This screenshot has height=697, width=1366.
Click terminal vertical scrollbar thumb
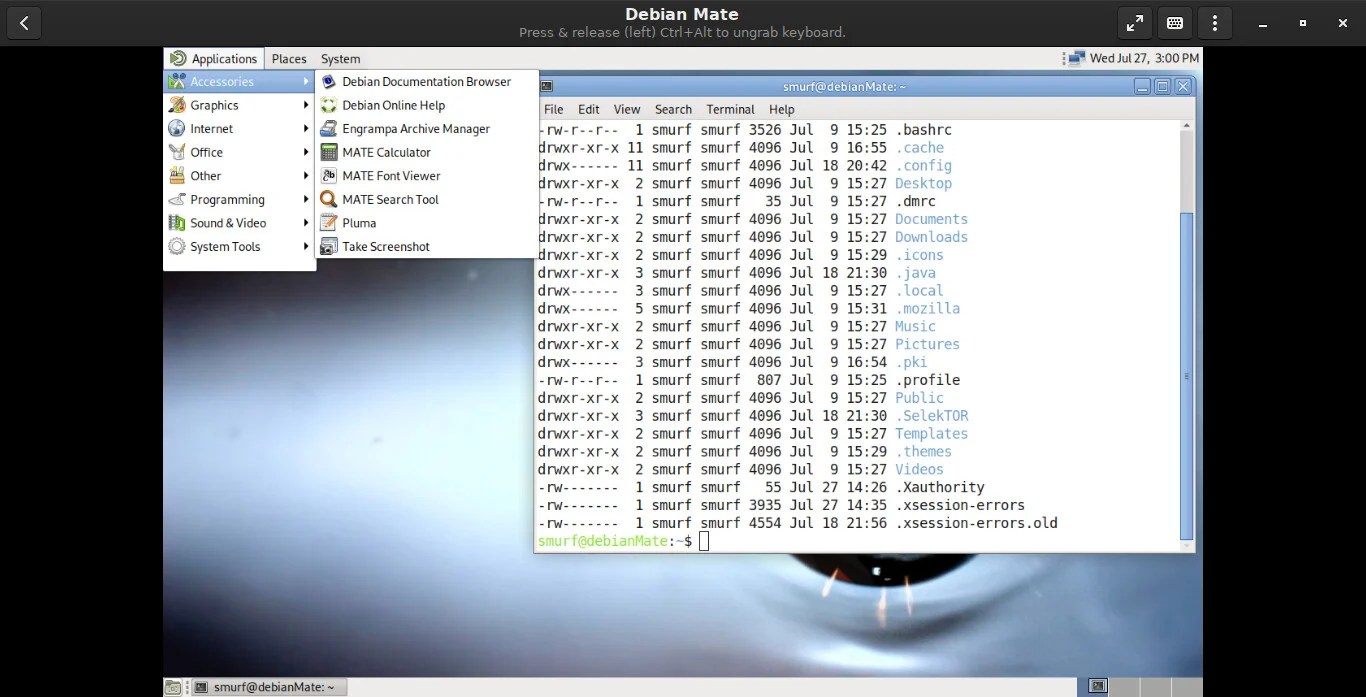(1187, 375)
